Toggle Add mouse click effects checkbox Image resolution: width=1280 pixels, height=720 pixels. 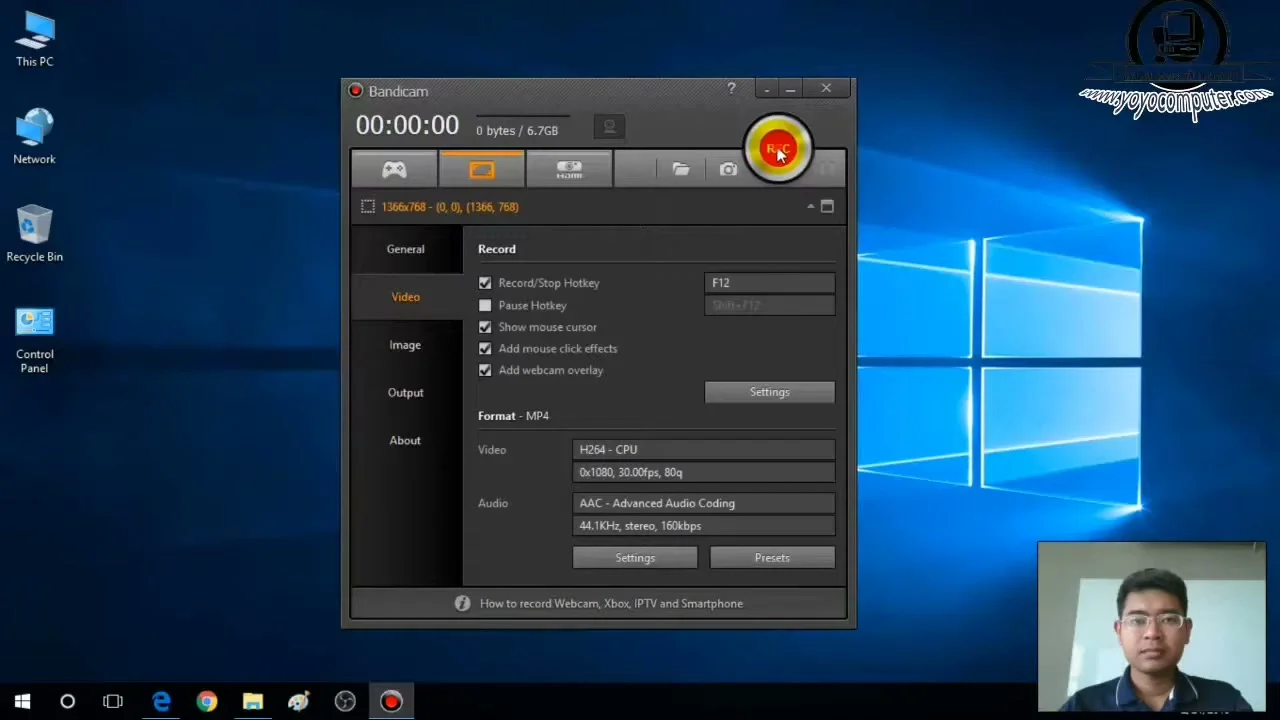tap(485, 348)
